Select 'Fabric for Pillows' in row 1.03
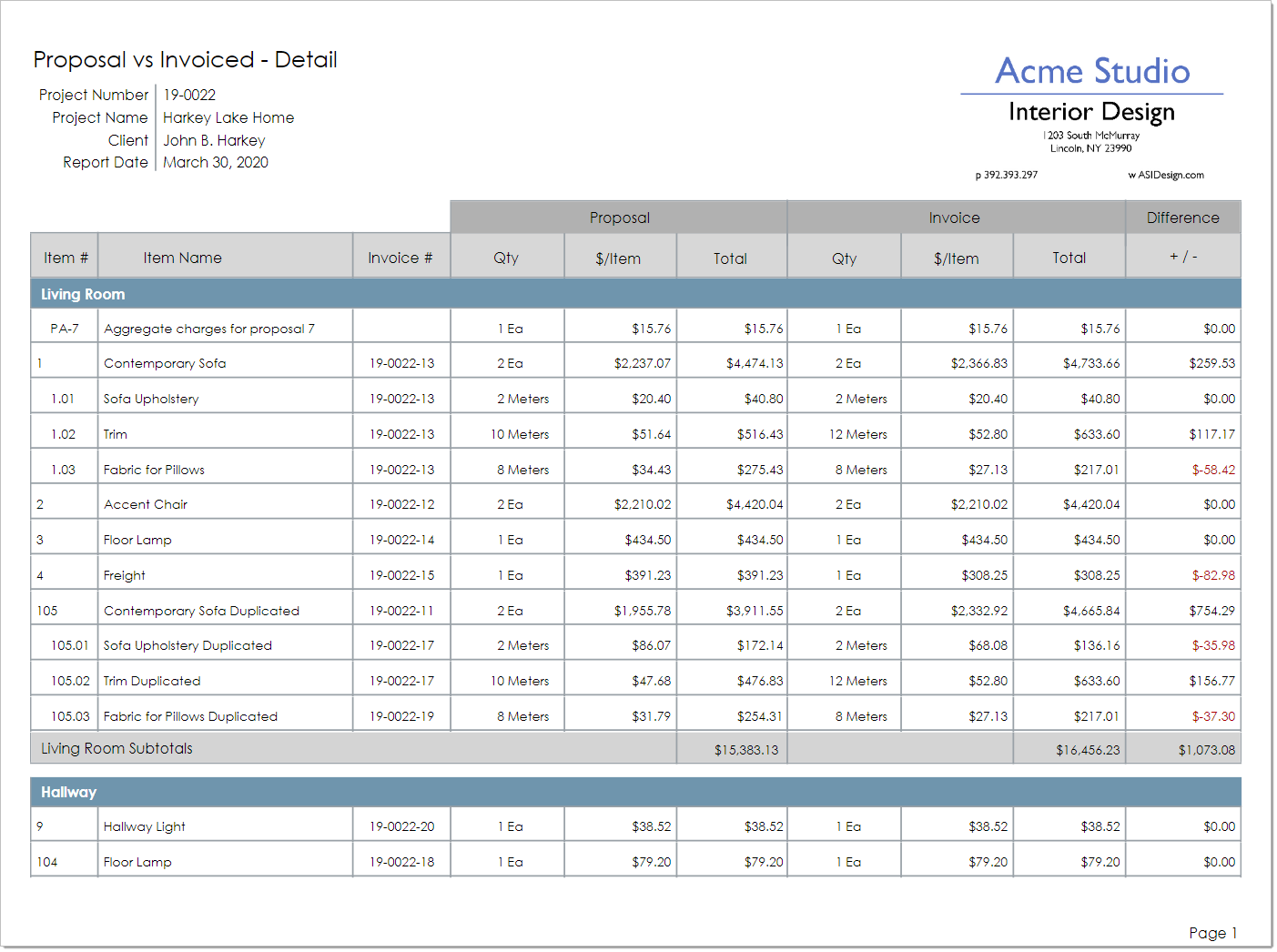Viewport: 1277px width, 952px height. [154, 470]
